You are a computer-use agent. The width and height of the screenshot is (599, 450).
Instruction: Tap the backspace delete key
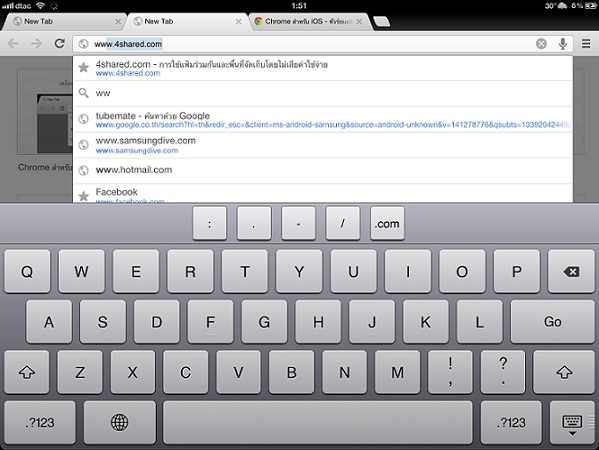(x=571, y=272)
